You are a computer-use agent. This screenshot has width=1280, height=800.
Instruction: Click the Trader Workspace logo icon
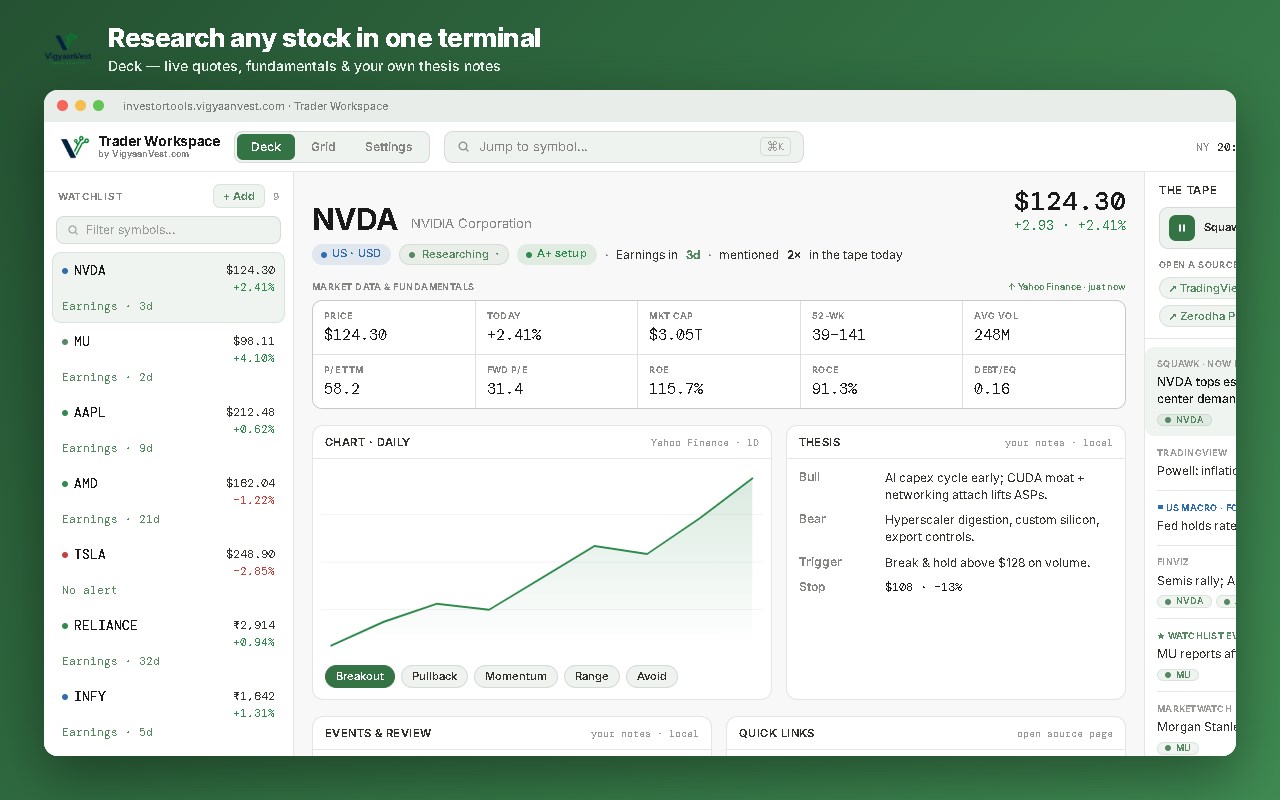coord(75,147)
